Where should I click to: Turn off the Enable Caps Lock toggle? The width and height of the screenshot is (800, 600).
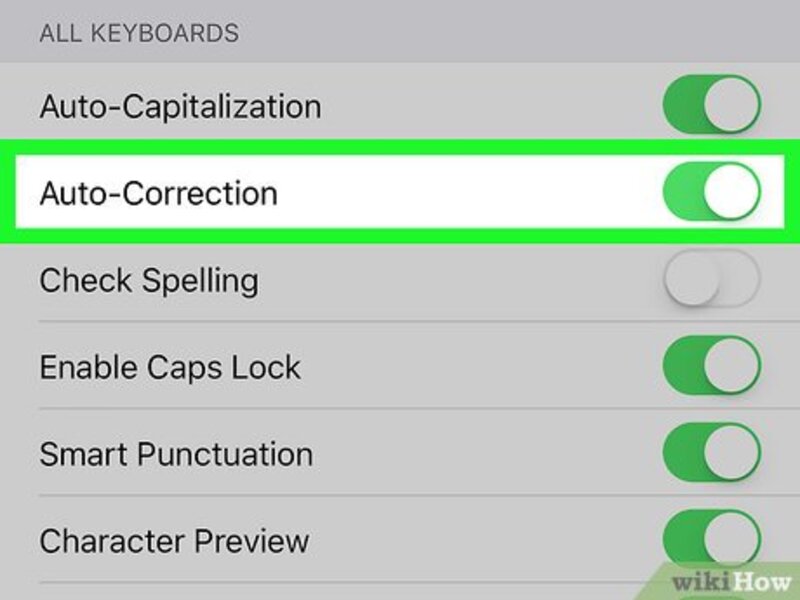(712, 366)
